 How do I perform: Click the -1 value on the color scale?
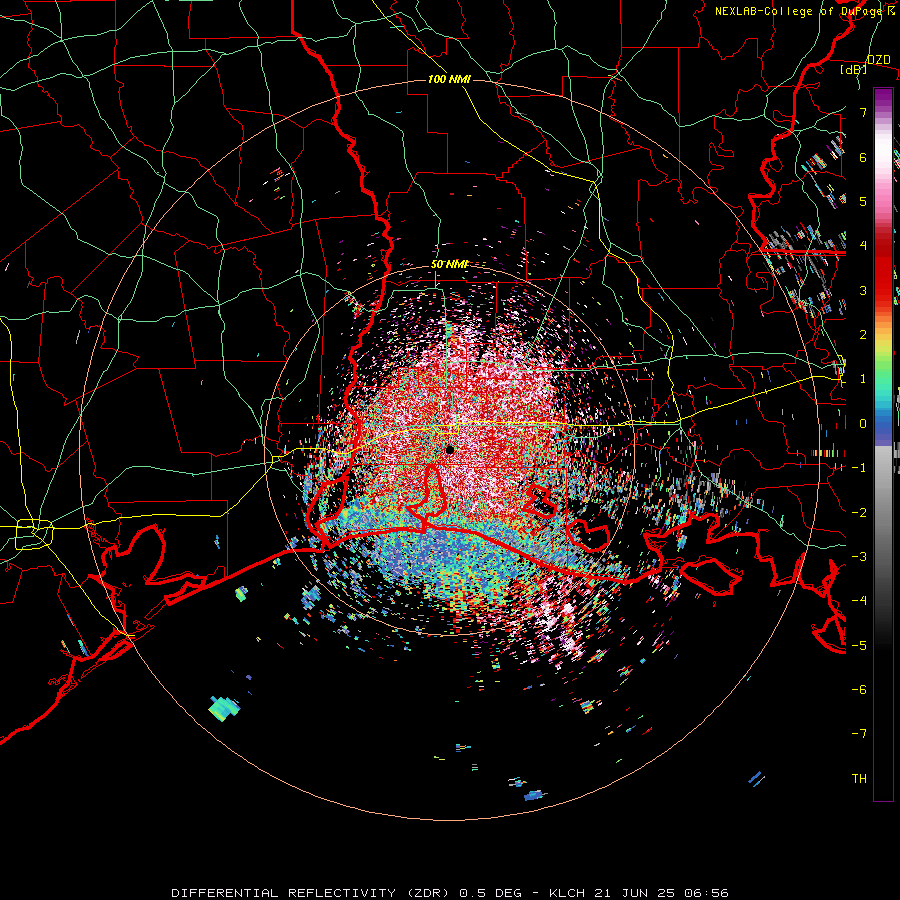(x=859, y=468)
